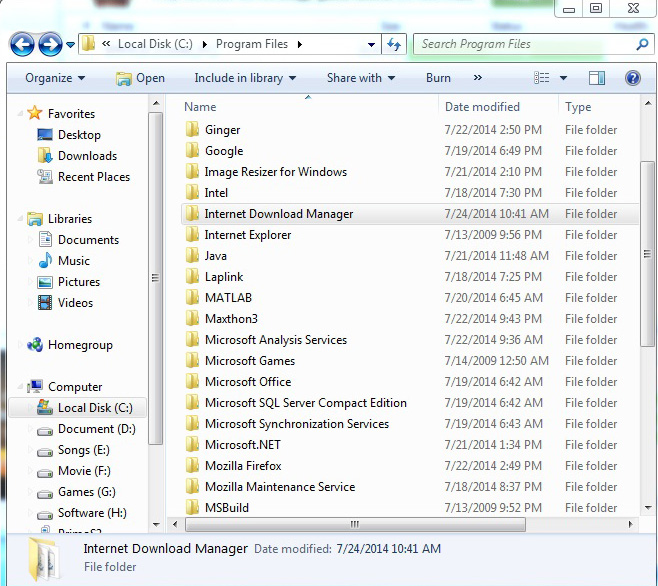Expand the arrow after Program Files breadcrumb

300,44
